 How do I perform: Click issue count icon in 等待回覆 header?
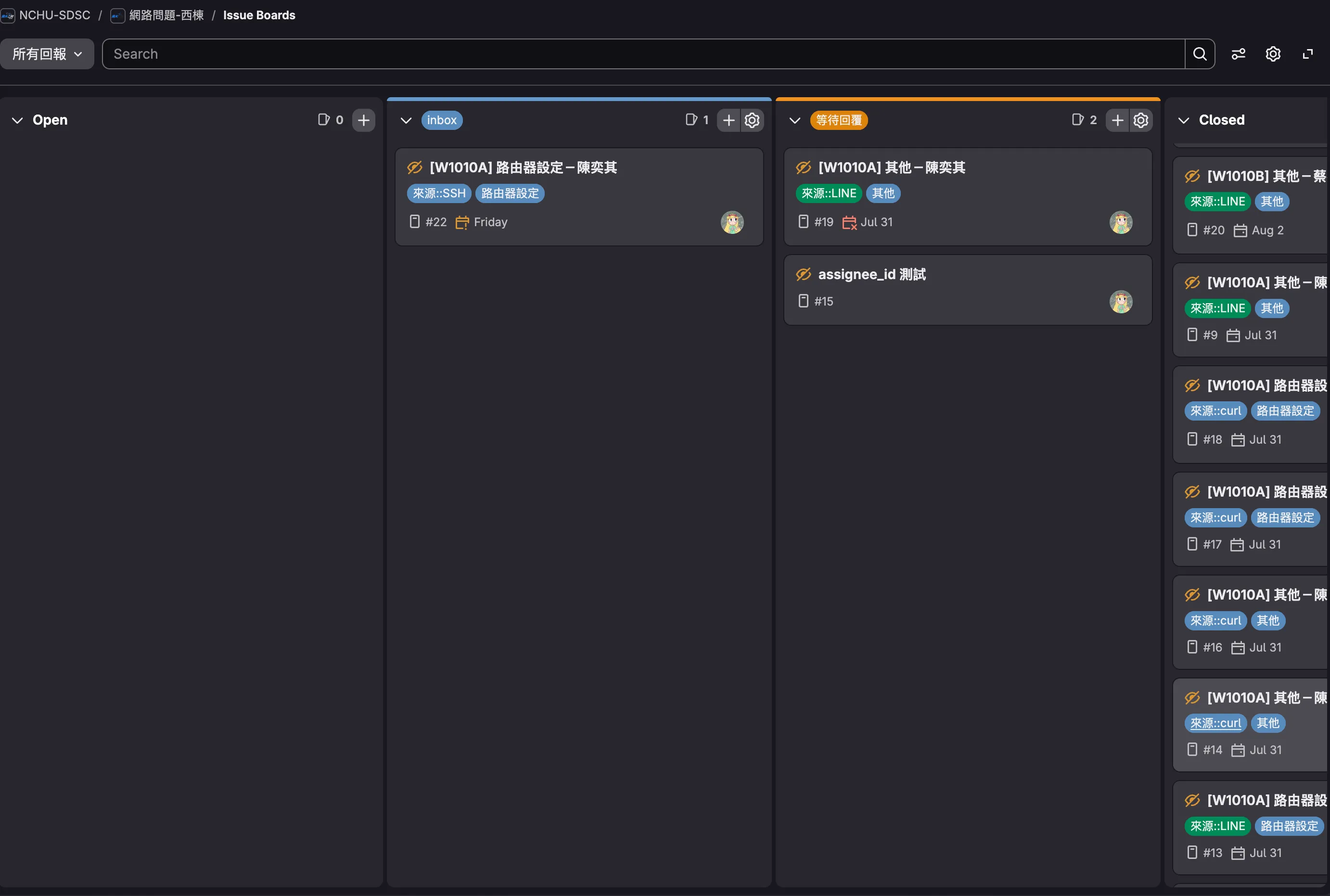coord(1077,119)
